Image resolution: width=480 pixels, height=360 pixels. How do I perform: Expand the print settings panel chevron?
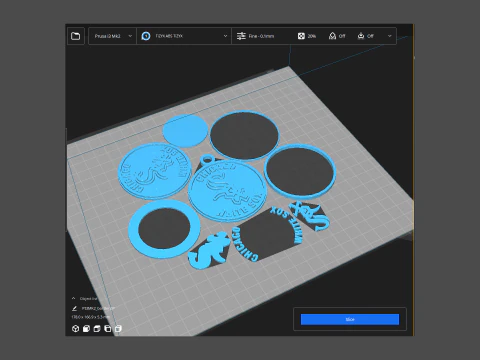[x=389, y=36]
